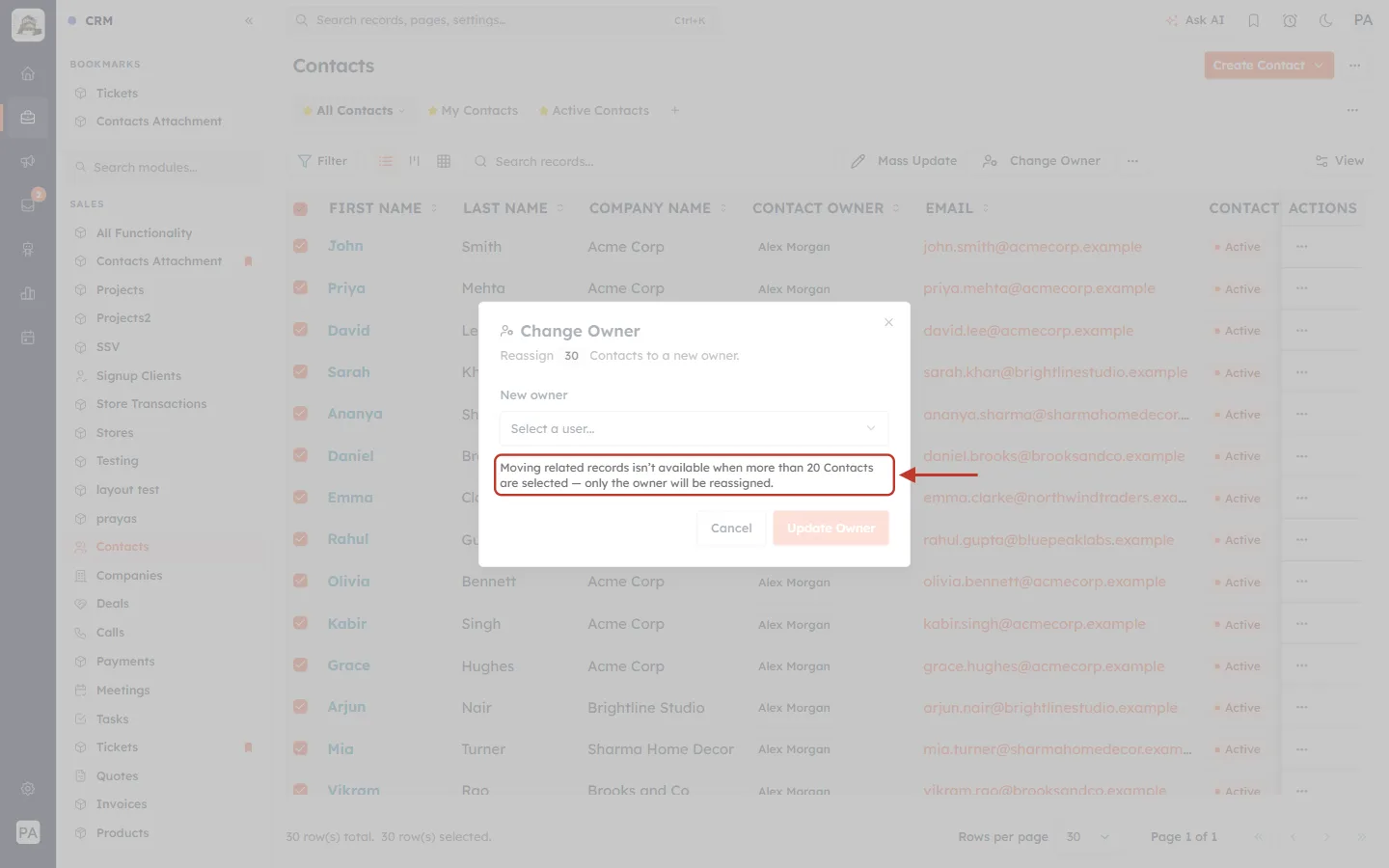The width and height of the screenshot is (1389, 868).
Task: Open Deals module in sidebar
Action: (x=113, y=604)
